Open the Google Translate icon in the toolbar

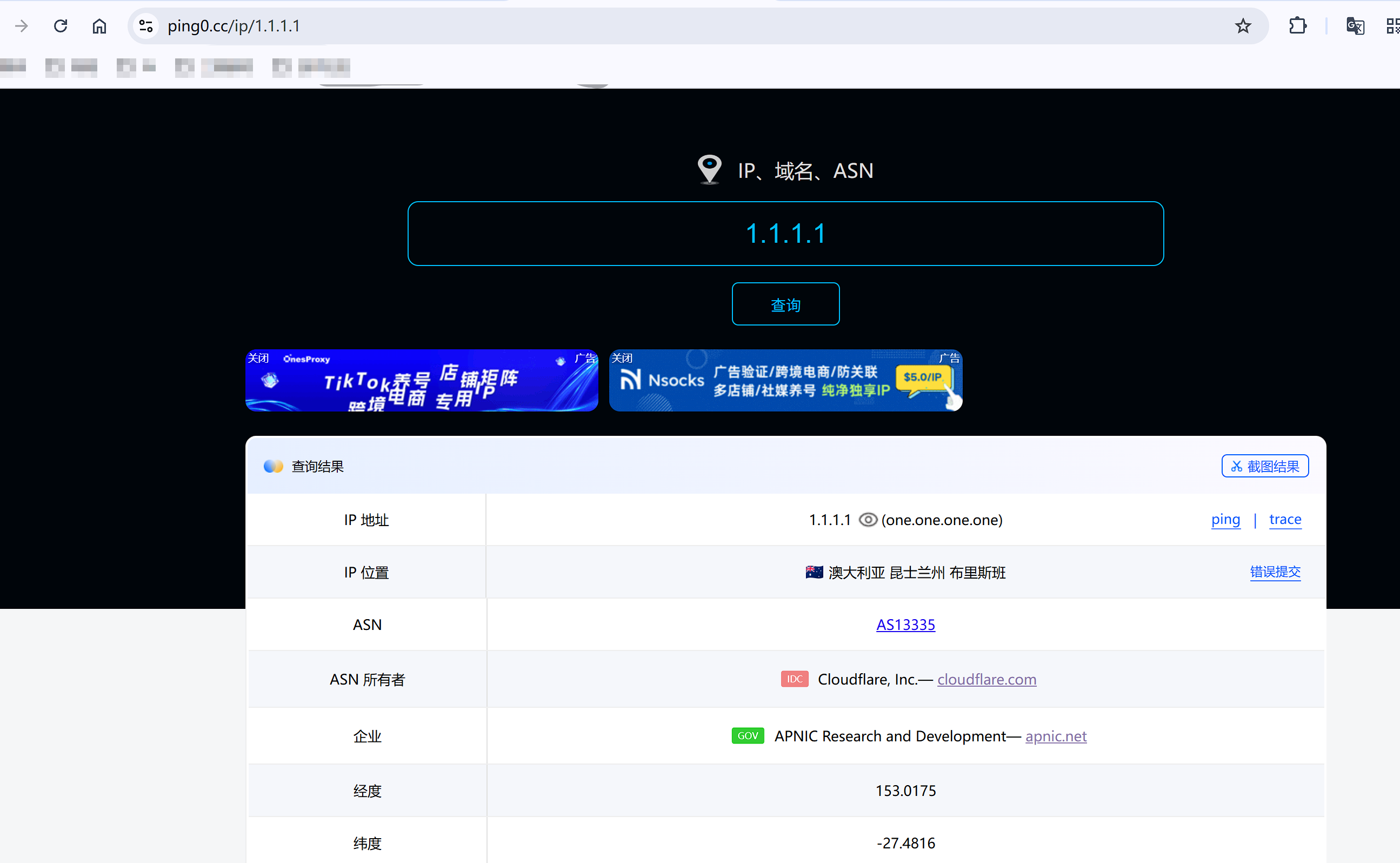(1355, 26)
